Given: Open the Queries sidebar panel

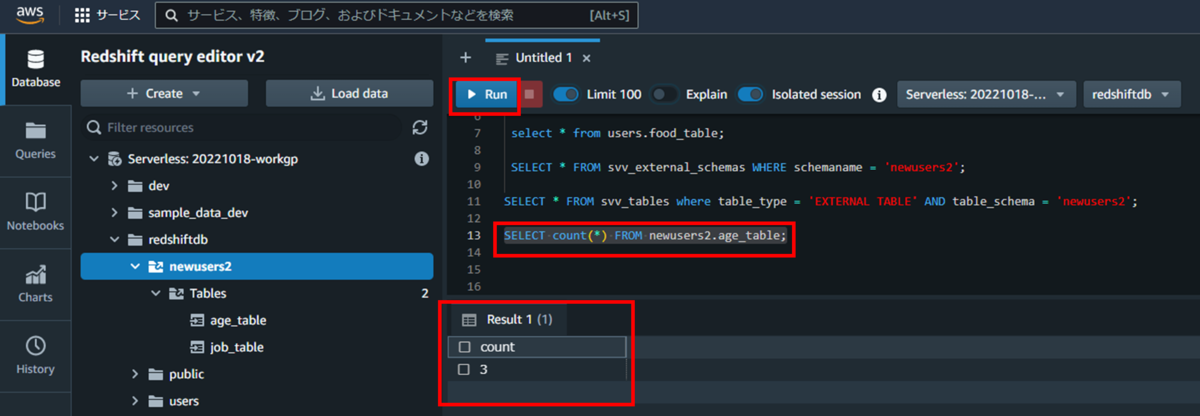Looking at the screenshot, I should (35, 140).
